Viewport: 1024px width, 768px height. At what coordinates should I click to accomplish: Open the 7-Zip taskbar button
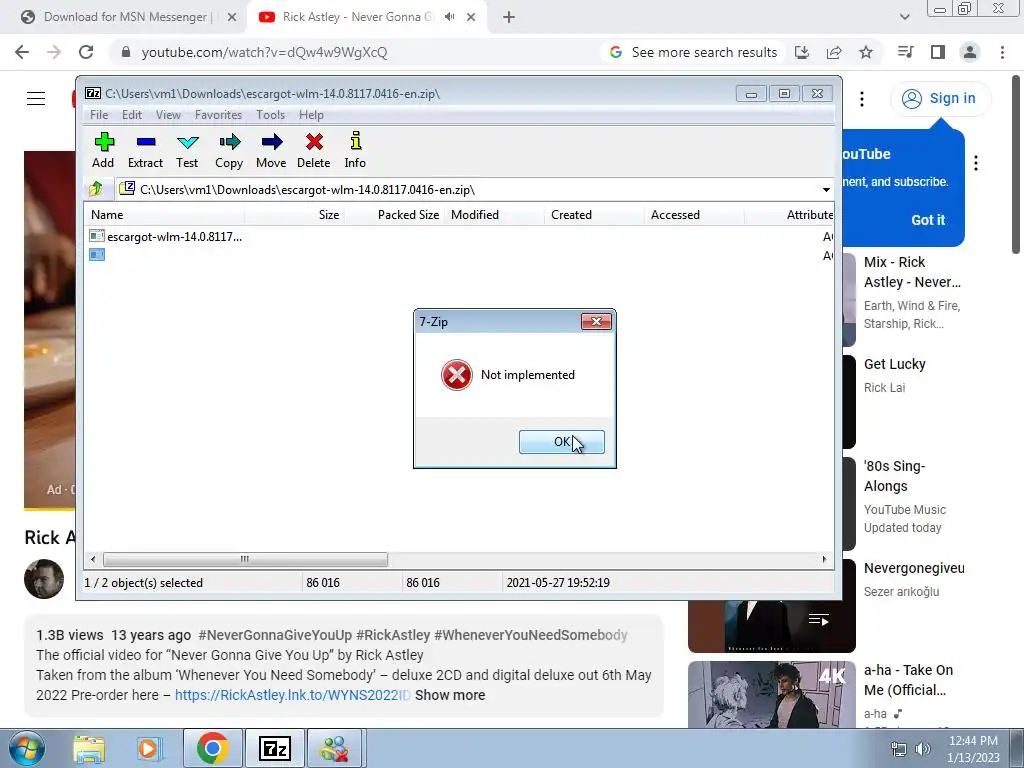coord(274,748)
